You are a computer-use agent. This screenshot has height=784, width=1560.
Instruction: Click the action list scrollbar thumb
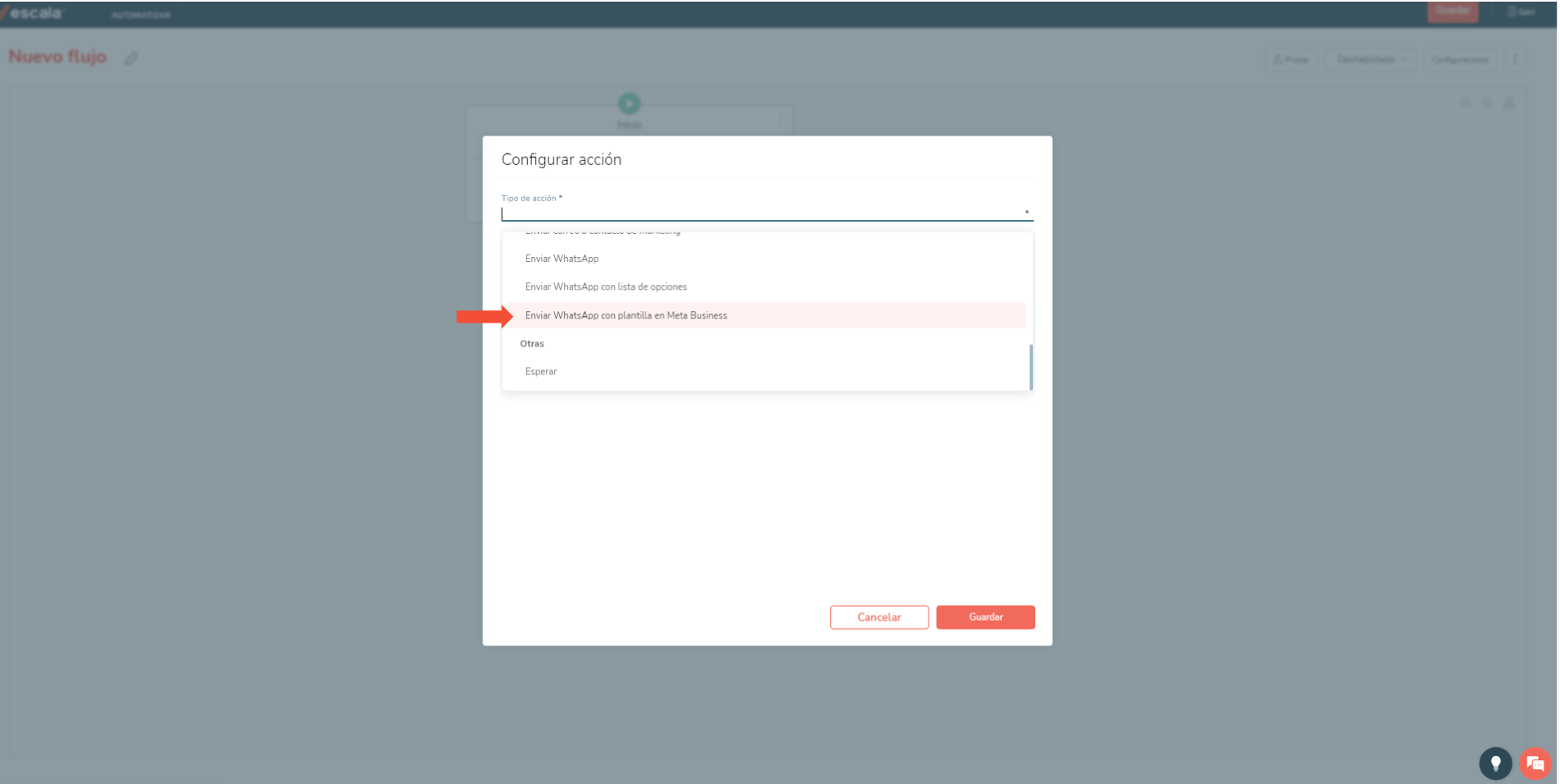[x=1030, y=367]
